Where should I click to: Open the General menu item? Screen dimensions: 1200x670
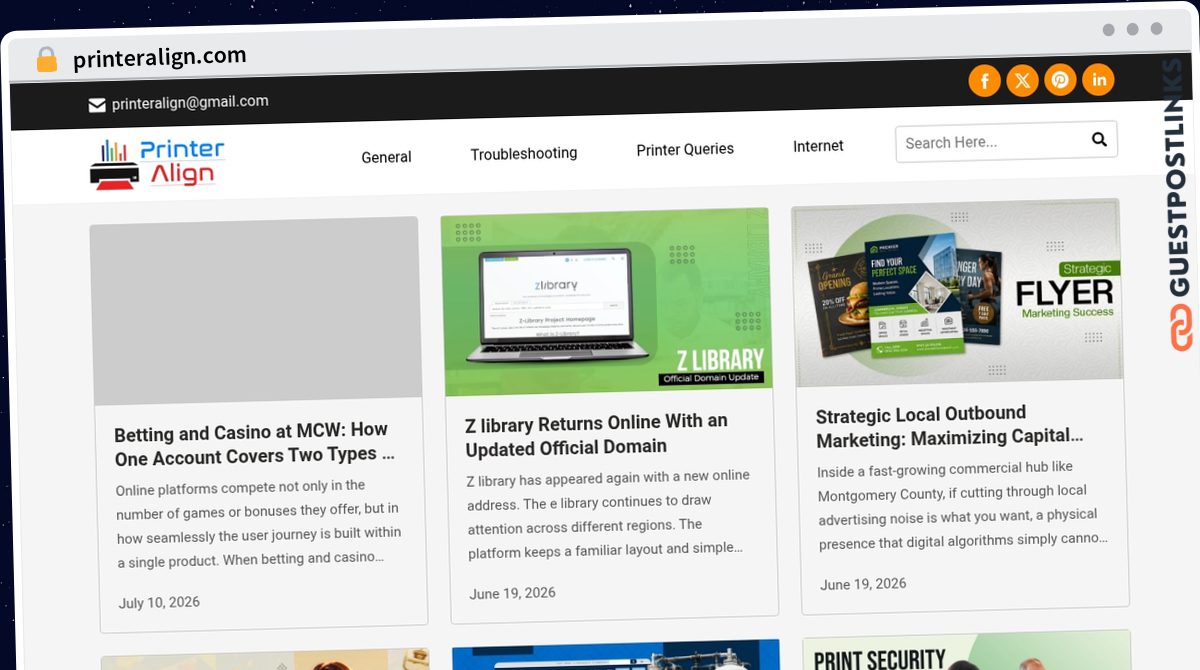point(386,157)
